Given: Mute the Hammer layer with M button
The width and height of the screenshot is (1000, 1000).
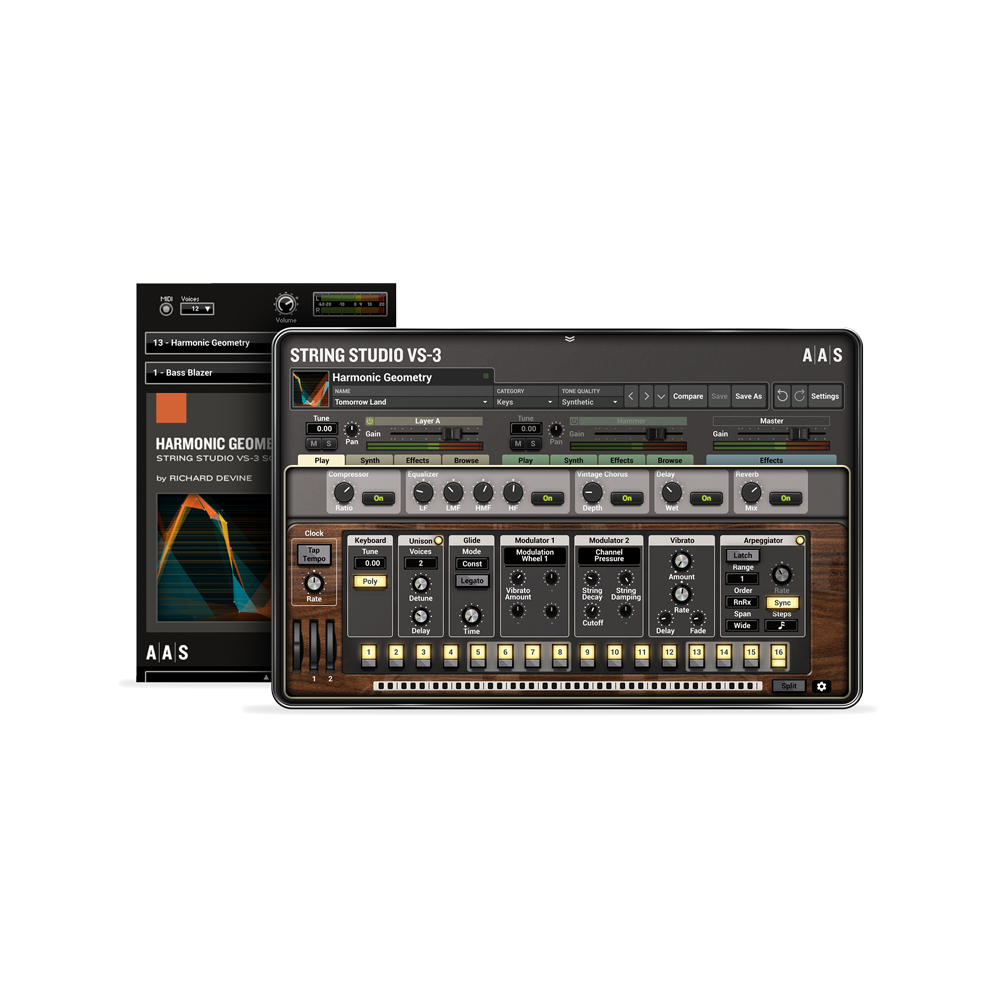Looking at the screenshot, I should [518, 443].
